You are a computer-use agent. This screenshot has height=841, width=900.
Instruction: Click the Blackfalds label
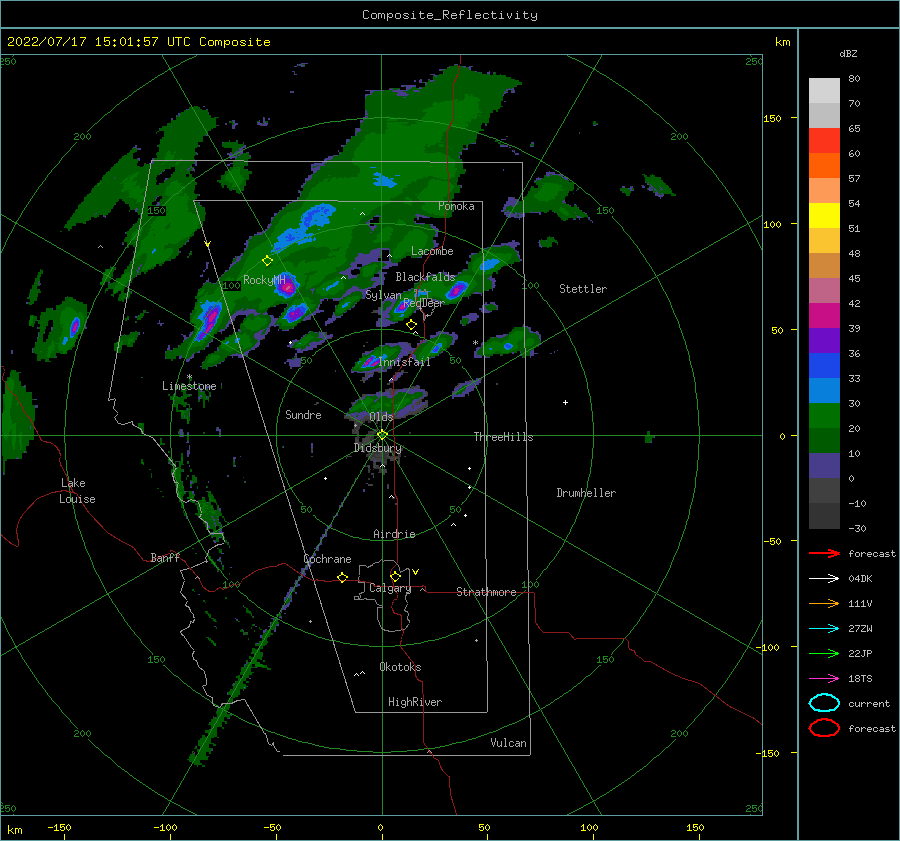pyautogui.click(x=425, y=277)
